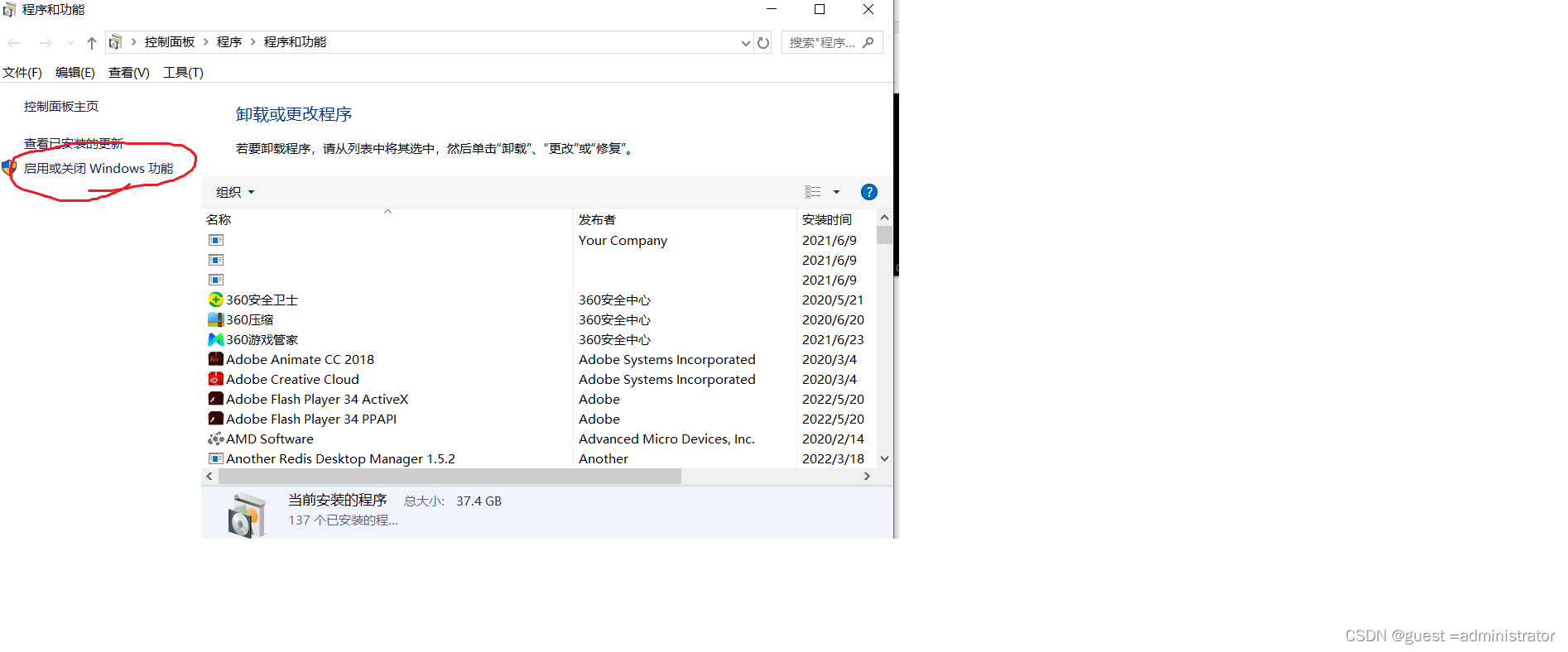Select 360安全卫士 icon

[x=216, y=300]
